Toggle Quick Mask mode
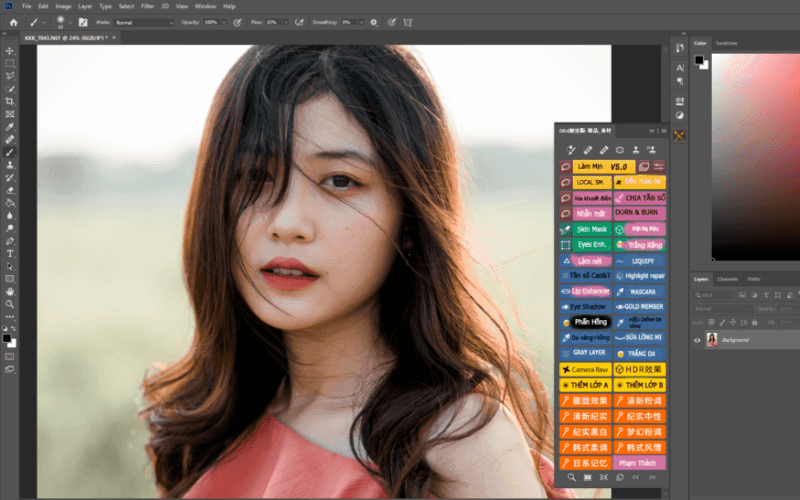800x500 pixels. click(x=10, y=357)
